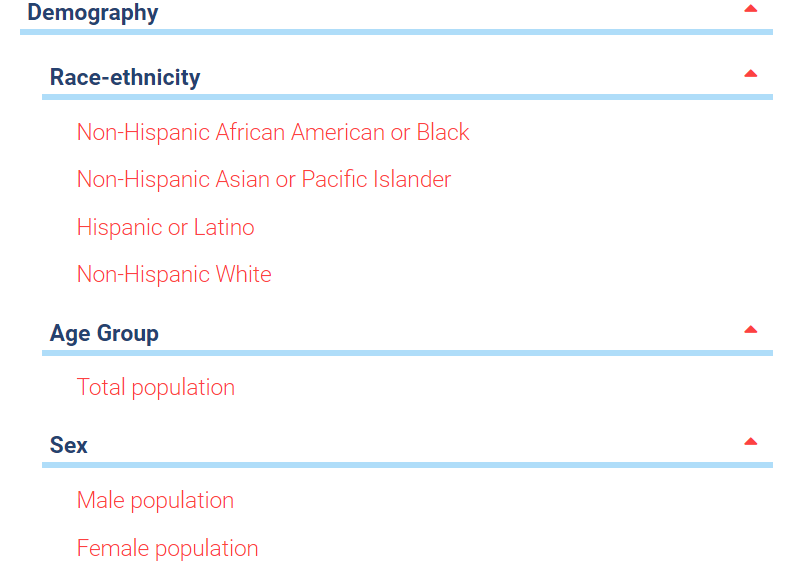Choose the Hispanic or Latino link
Viewport: 802px width, 577px height.
point(165,227)
